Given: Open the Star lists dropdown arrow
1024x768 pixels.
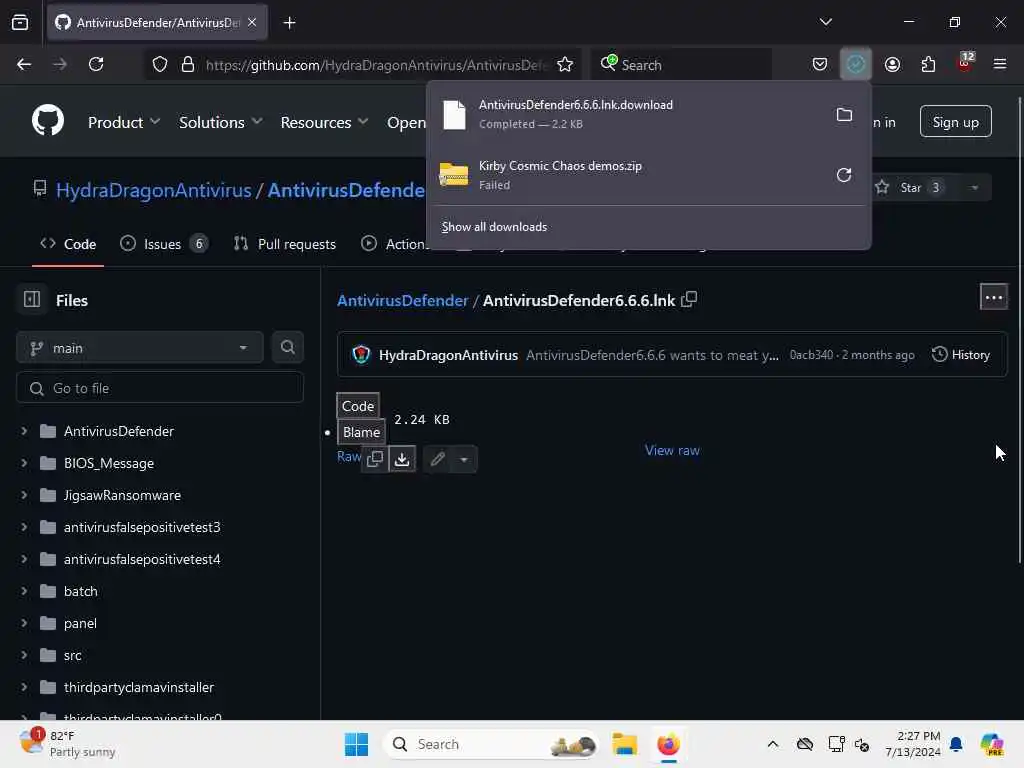Looking at the screenshot, I should (974, 187).
